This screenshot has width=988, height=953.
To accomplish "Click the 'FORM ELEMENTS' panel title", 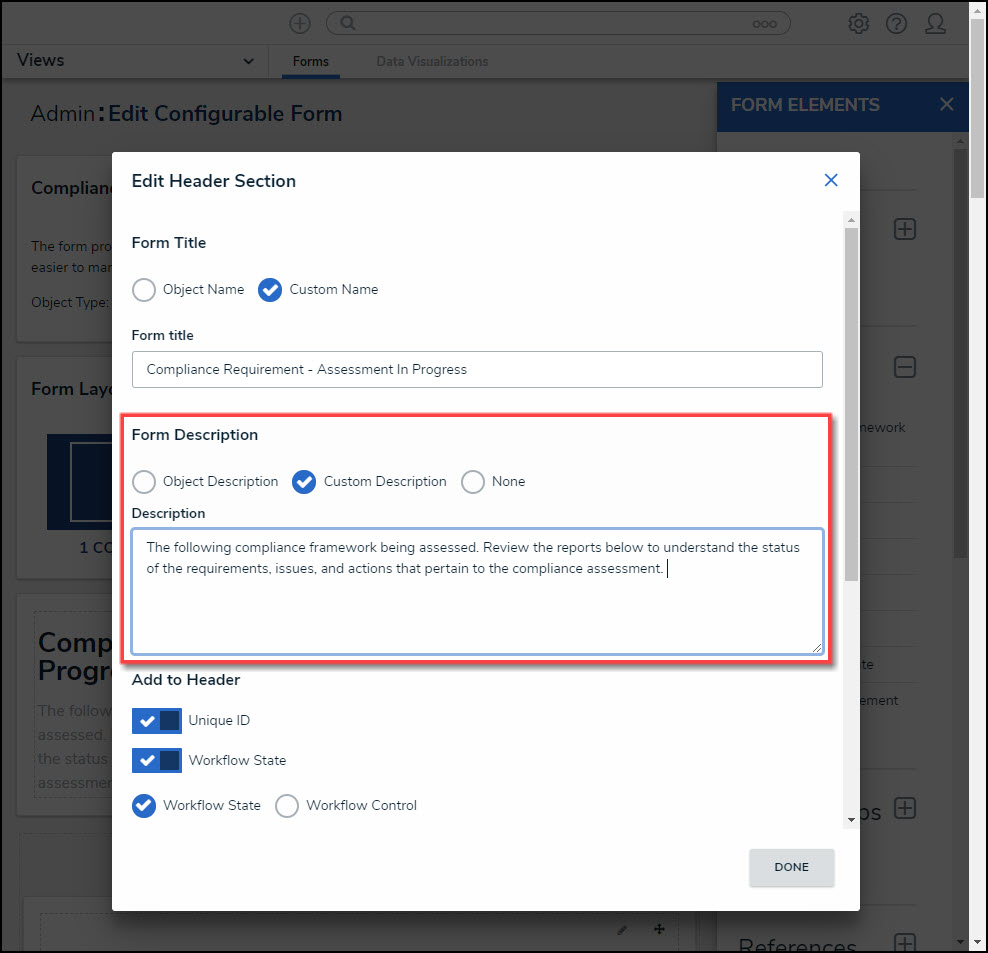I will click(x=805, y=105).
